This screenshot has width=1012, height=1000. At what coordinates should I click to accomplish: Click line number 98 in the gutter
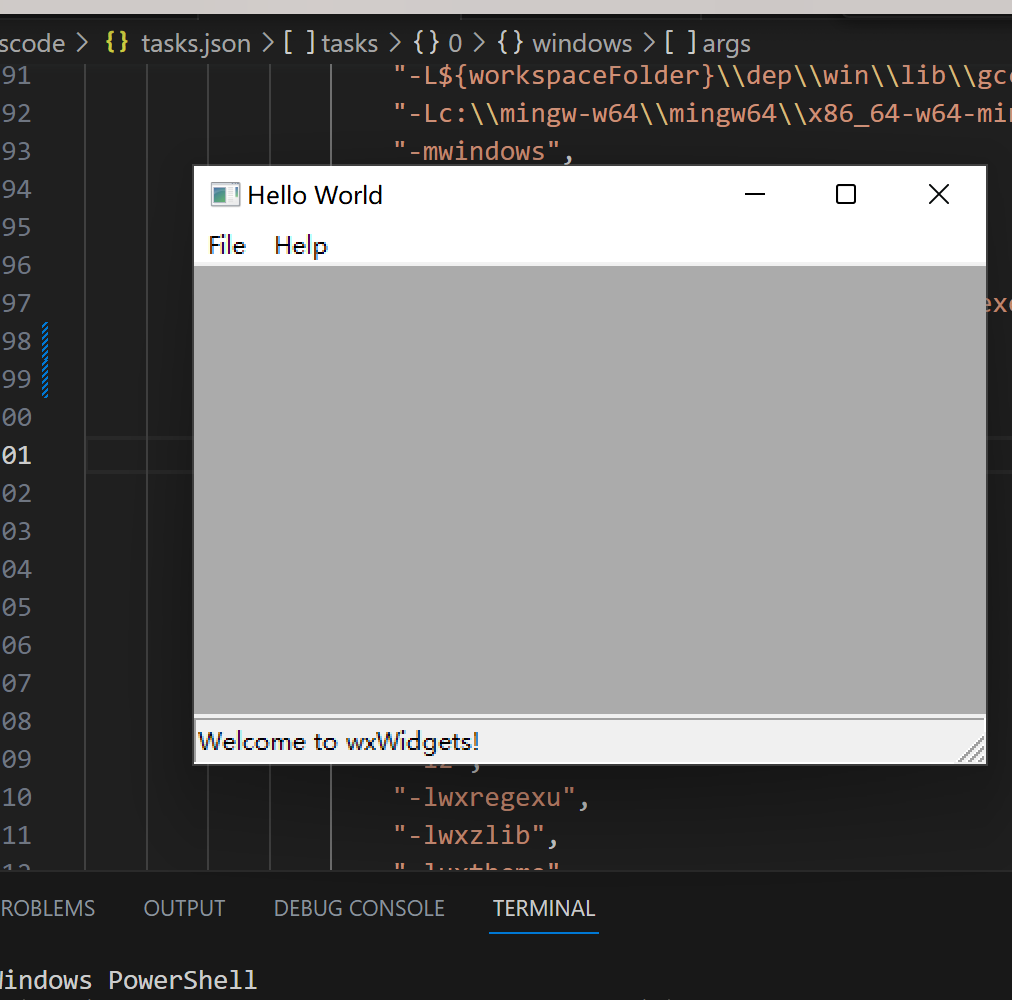16,341
